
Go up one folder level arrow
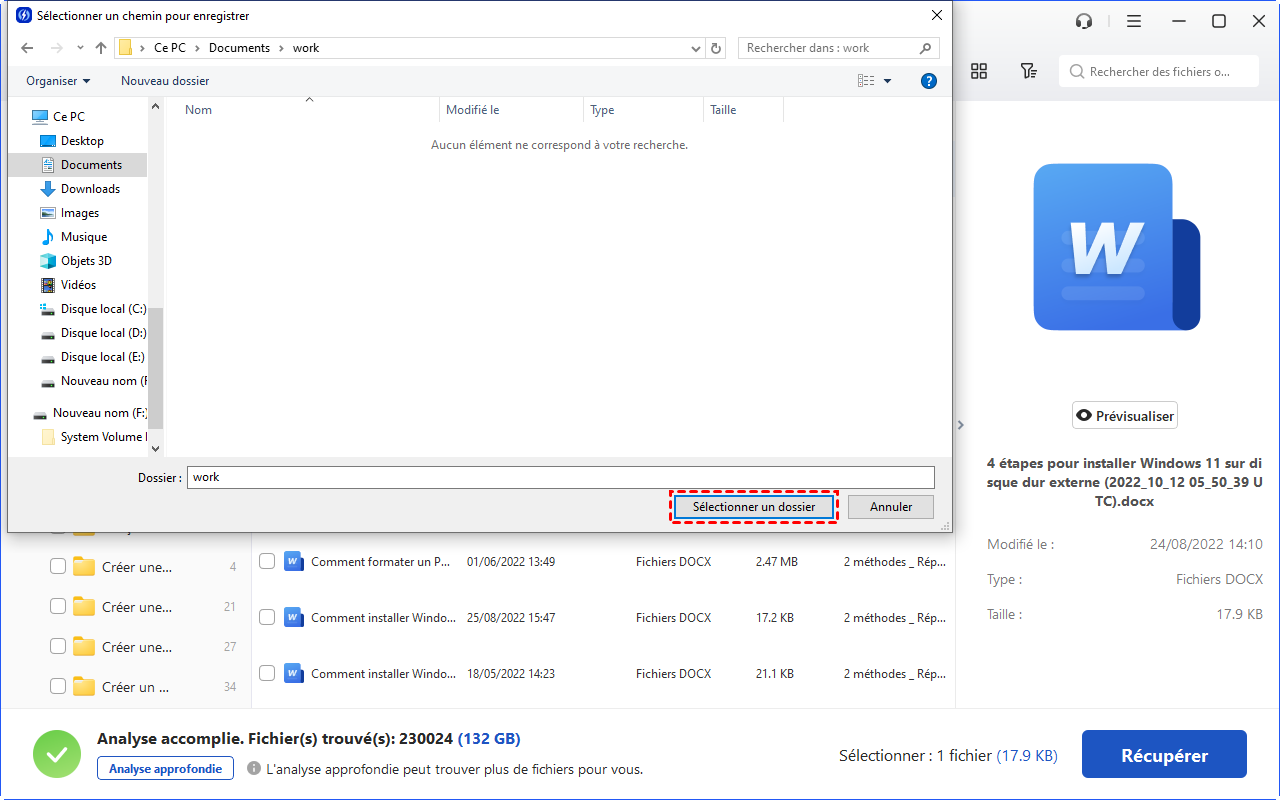point(101,48)
